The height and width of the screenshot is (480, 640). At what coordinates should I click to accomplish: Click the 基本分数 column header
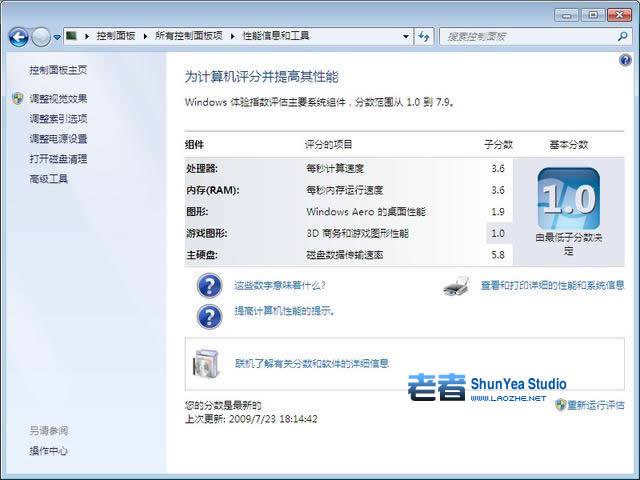click(x=569, y=144)
